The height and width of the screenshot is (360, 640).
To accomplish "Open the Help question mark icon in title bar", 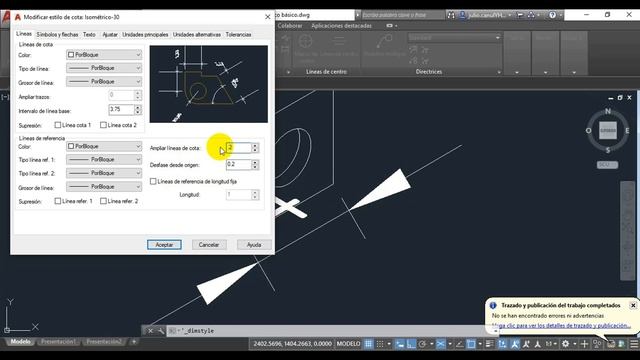I will point(552,15).
